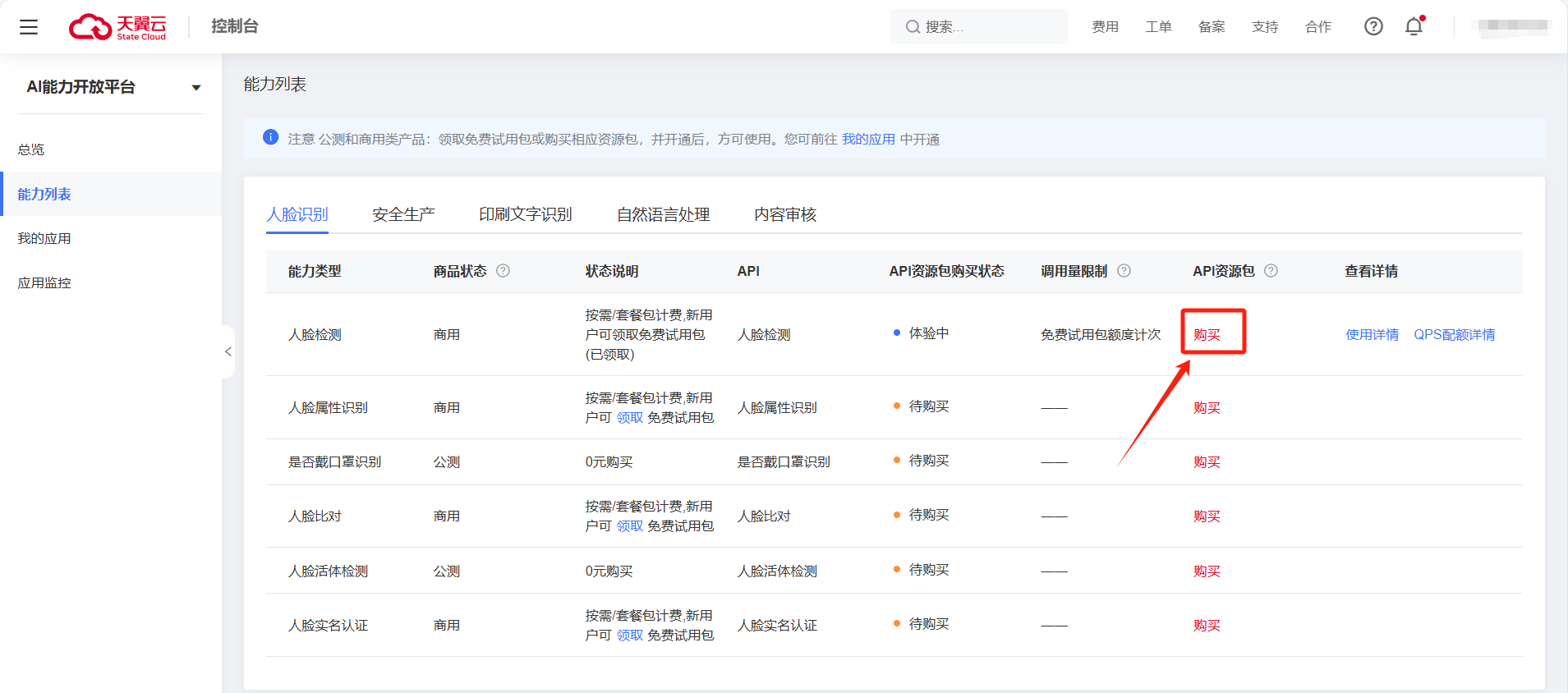
Task: Open the 费用 top menu
Action: pos(1105,27)
